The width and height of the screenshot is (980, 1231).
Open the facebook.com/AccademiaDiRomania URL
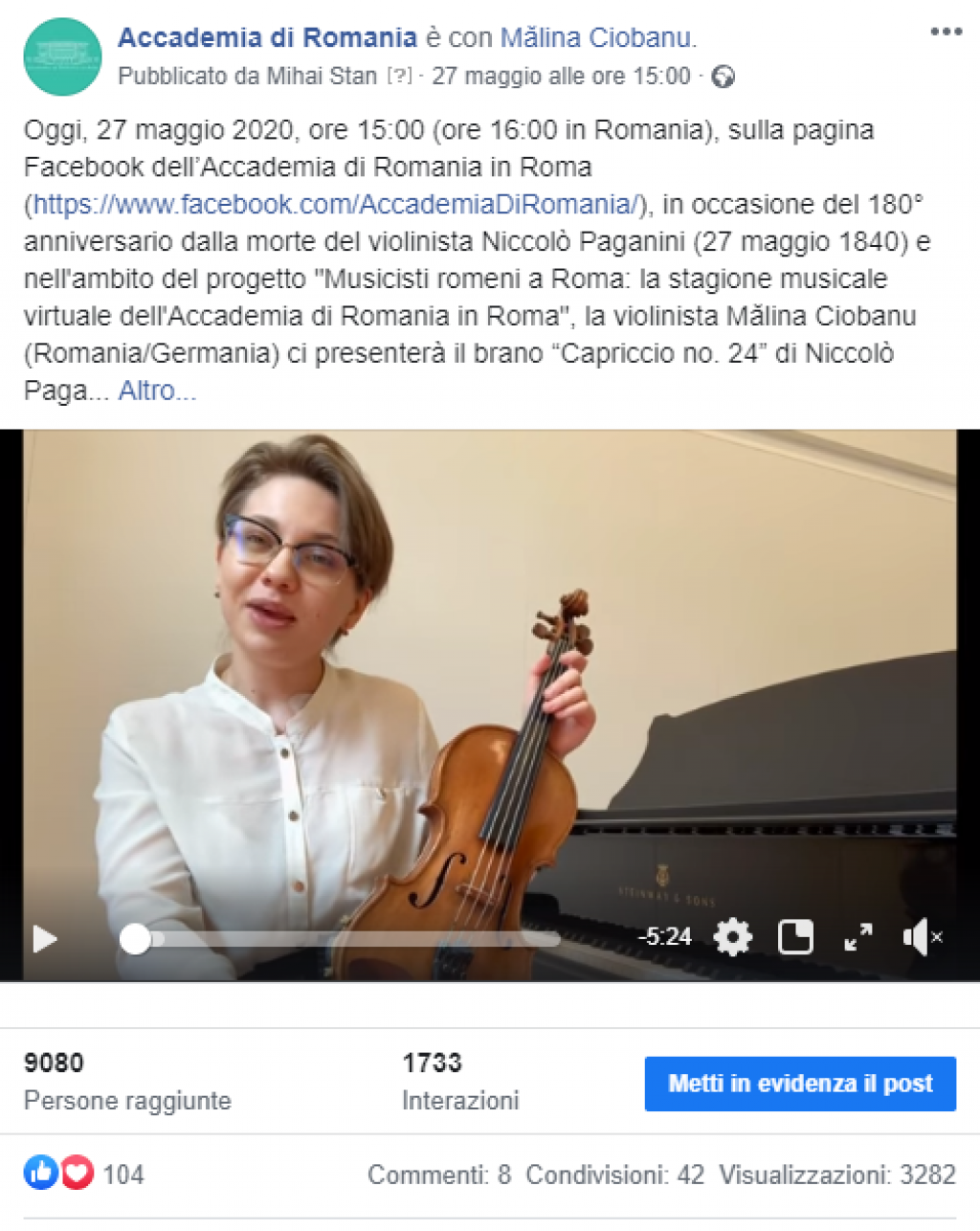[x=334, y=204]
